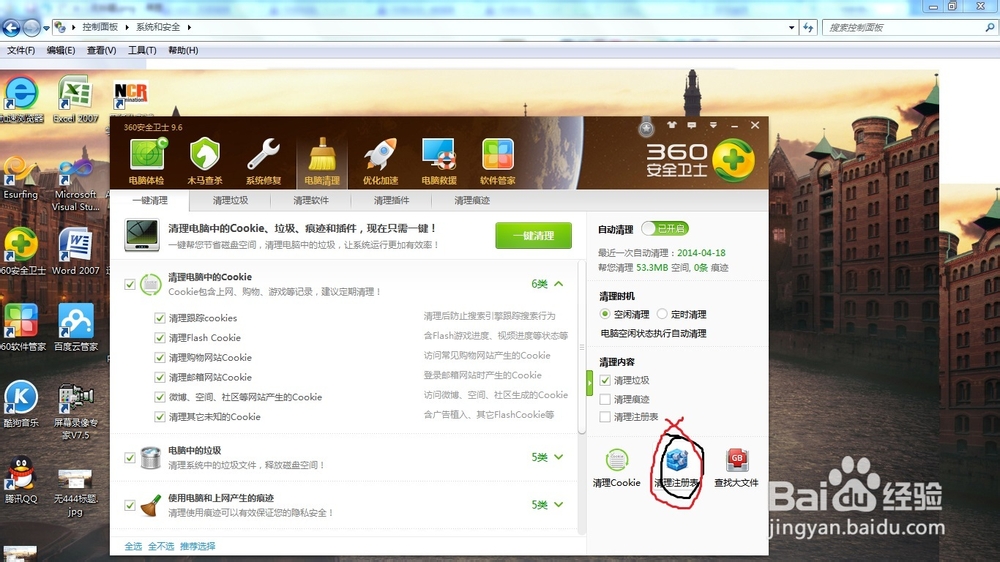The image size is (1000, 562).
Task: Click the 360 feedback message icon
Action: (x=692, y=125)
